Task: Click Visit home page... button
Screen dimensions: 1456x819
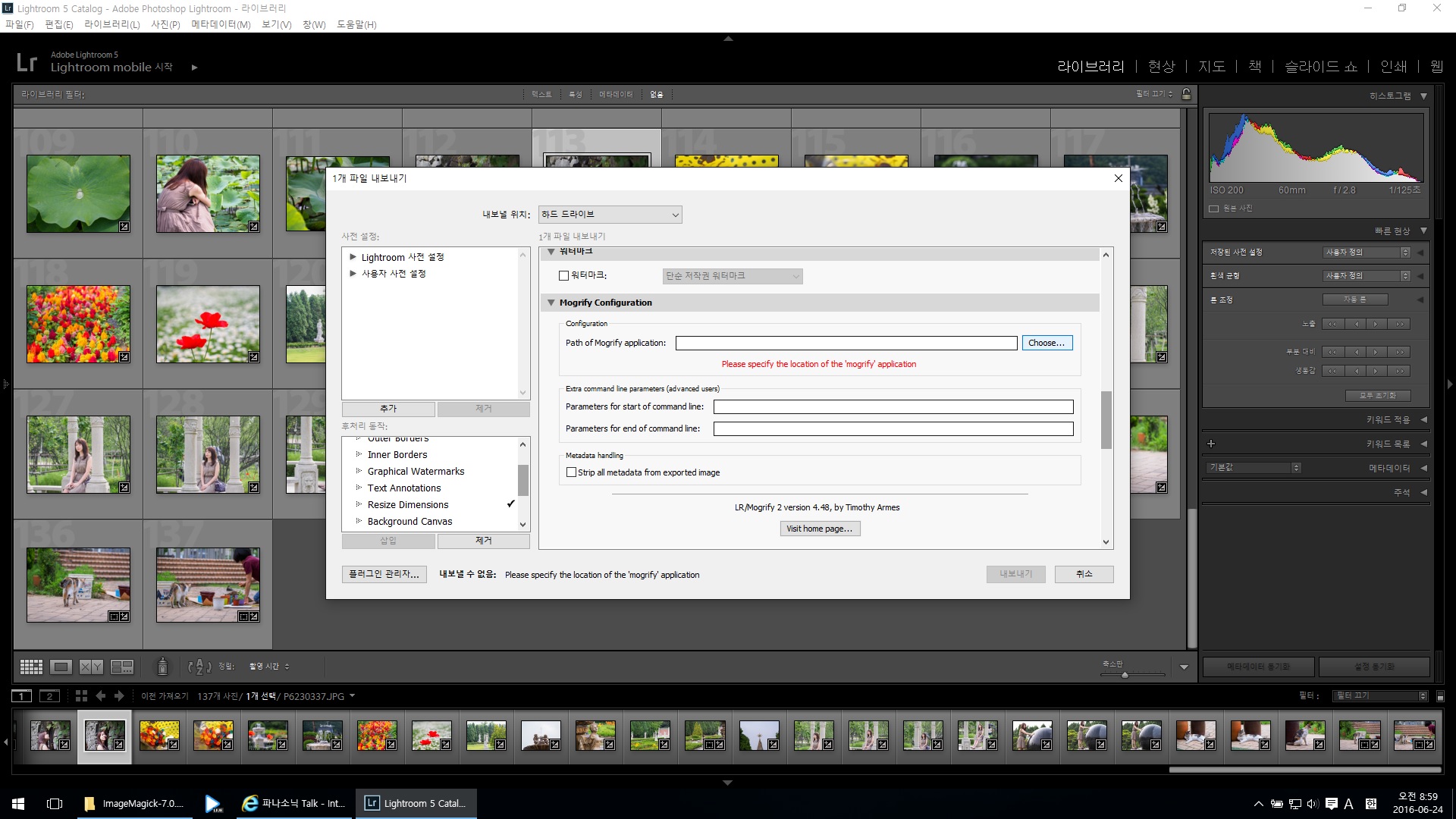Action: pos(820,529)
